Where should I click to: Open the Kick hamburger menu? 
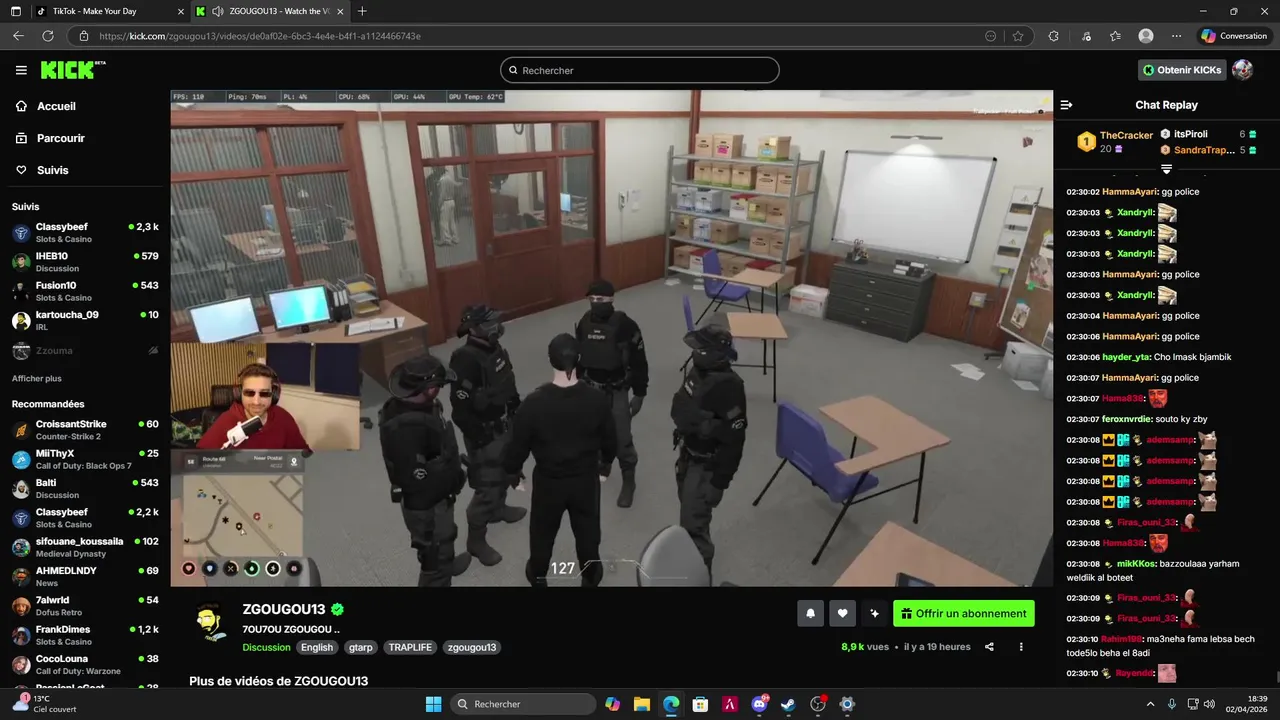[21, 70]
